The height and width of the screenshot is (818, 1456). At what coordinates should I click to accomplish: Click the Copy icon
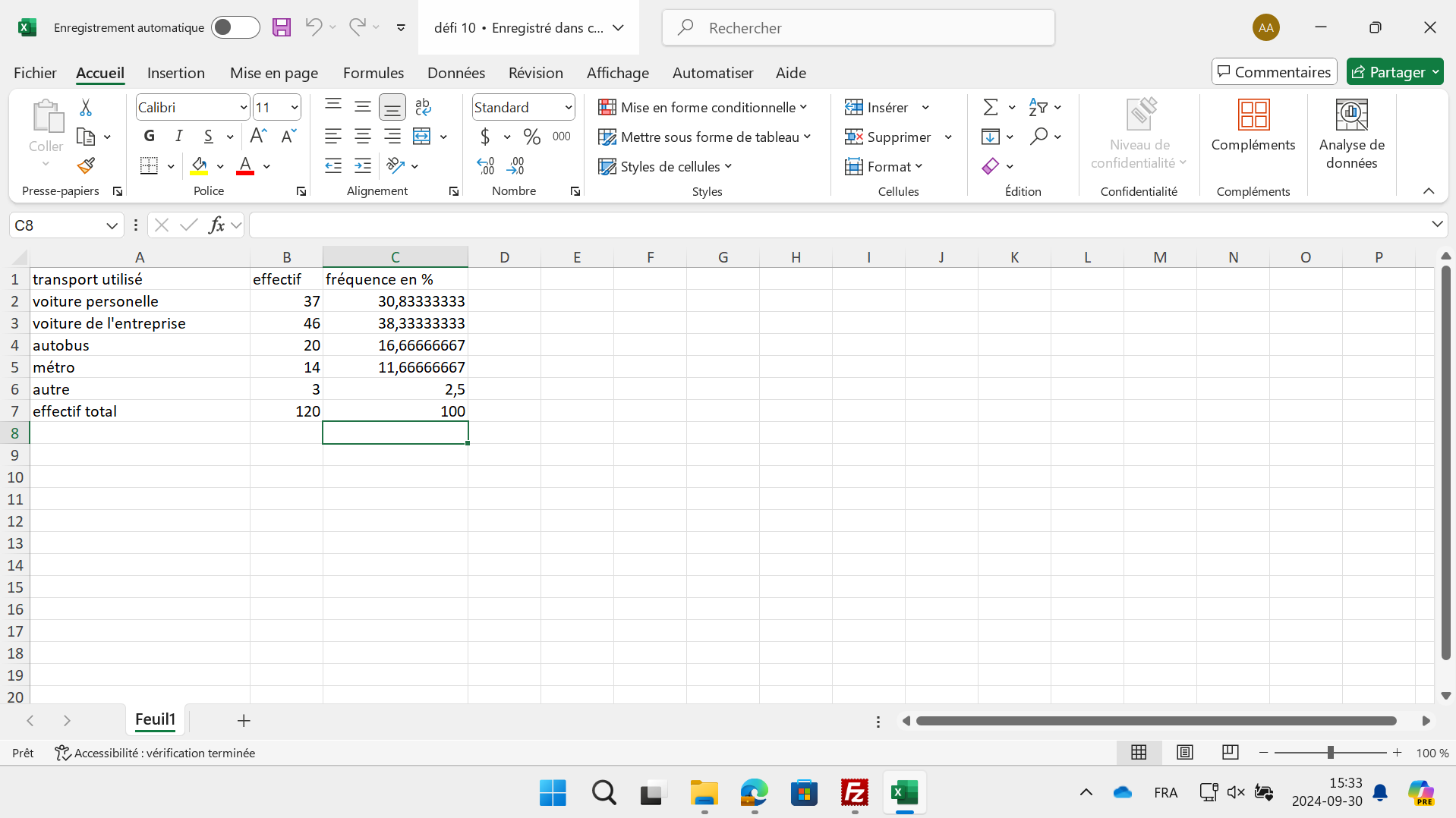click(x=86, y=137)
